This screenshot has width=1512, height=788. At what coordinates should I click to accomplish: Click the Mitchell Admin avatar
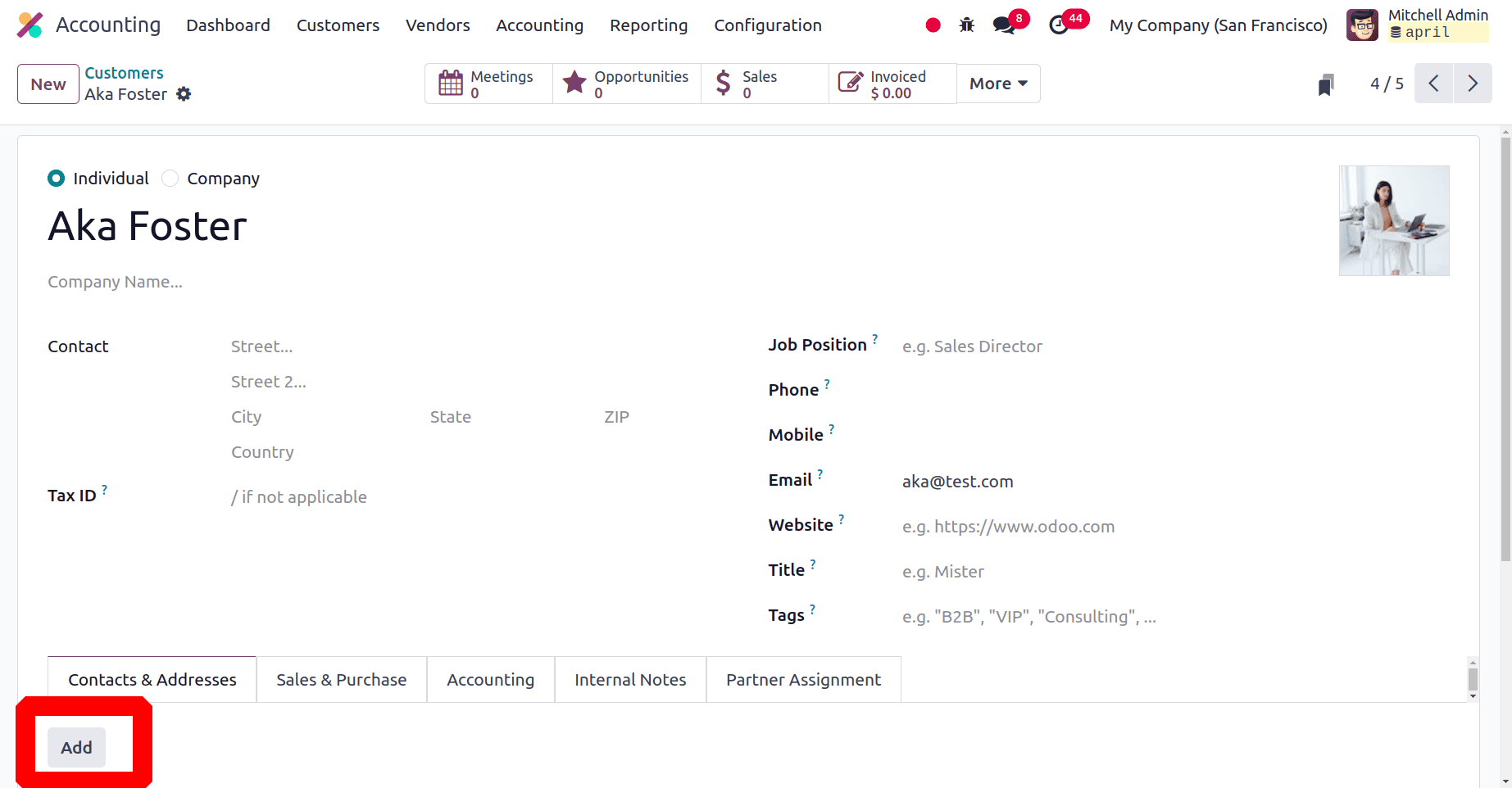pyautogui.click(x=1362, y=25)
